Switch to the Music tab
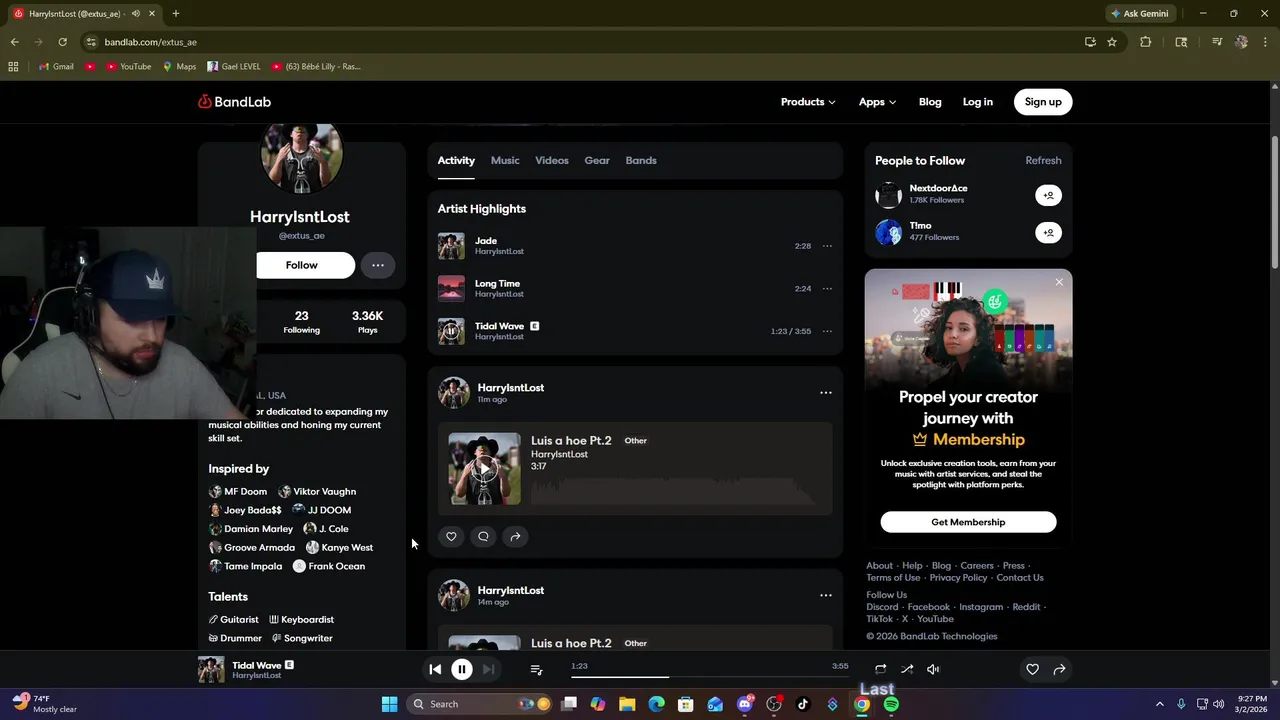1280x720 pixels. click(x=505, y=160)
